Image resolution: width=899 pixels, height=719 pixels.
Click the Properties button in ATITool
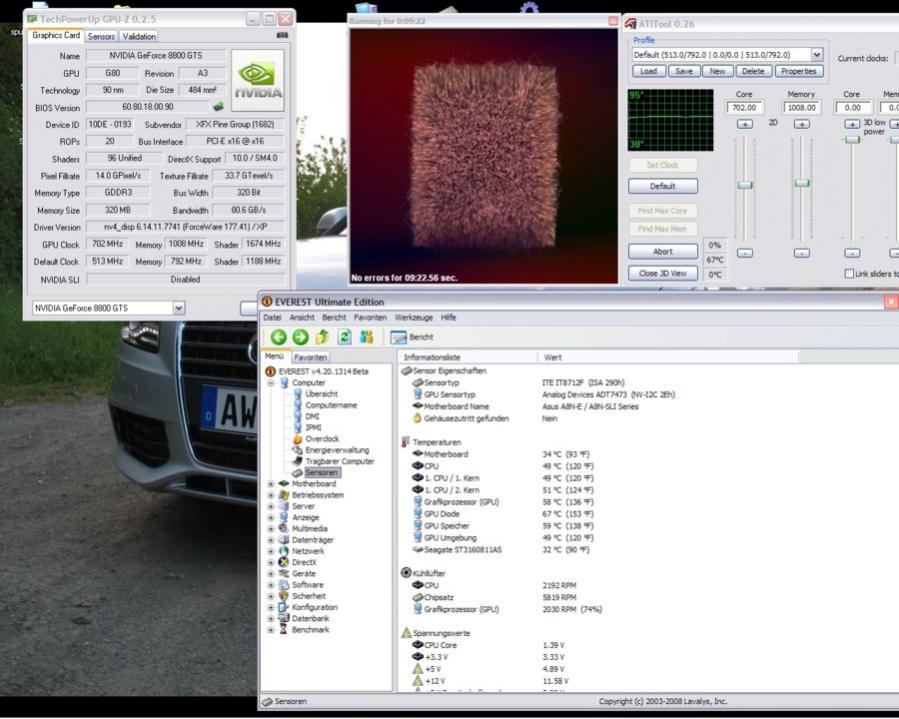799,71
